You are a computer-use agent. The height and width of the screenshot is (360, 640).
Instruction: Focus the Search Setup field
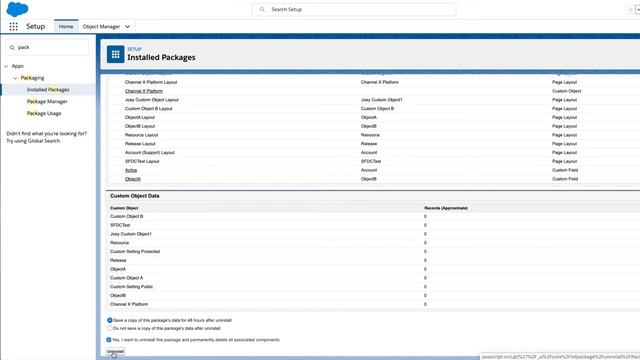pos(354,9)
